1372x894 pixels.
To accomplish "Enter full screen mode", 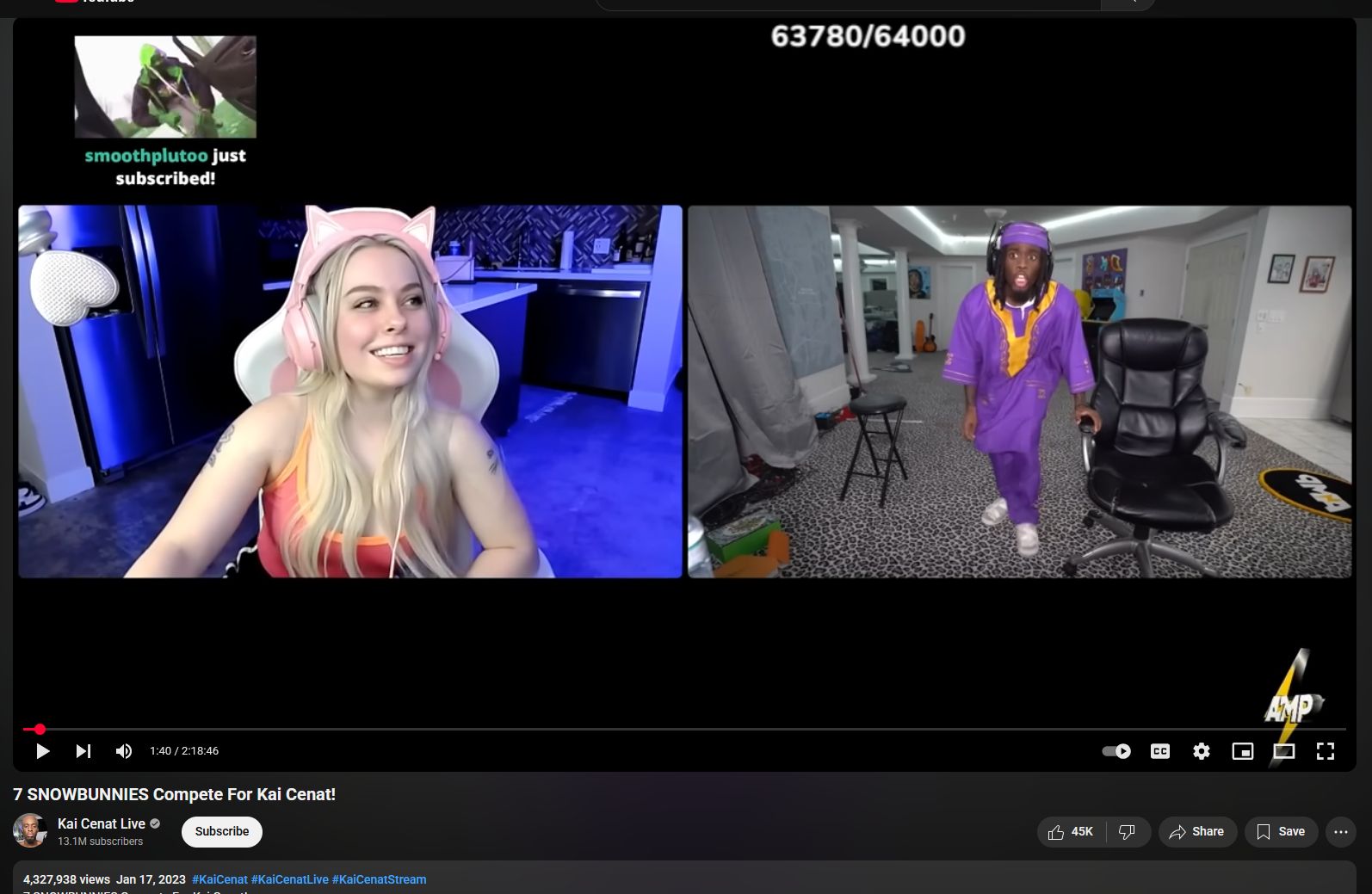I will click(1325, 751).
